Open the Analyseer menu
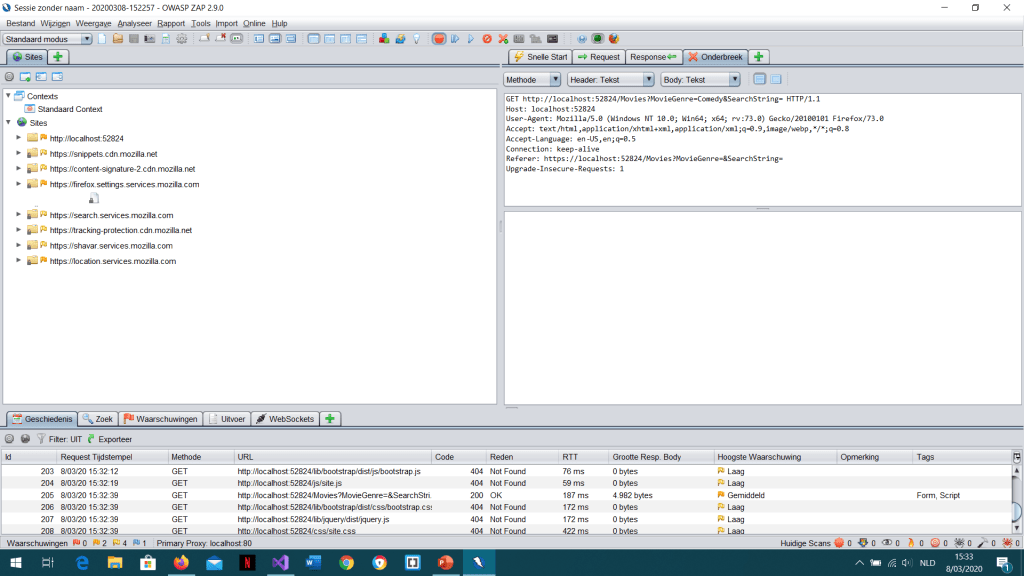Screen dimensions: 1024x576 [134, 23]
